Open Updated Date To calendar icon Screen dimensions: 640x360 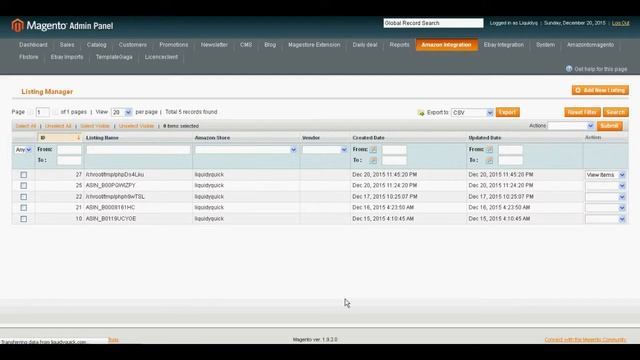tap(489, 160)
